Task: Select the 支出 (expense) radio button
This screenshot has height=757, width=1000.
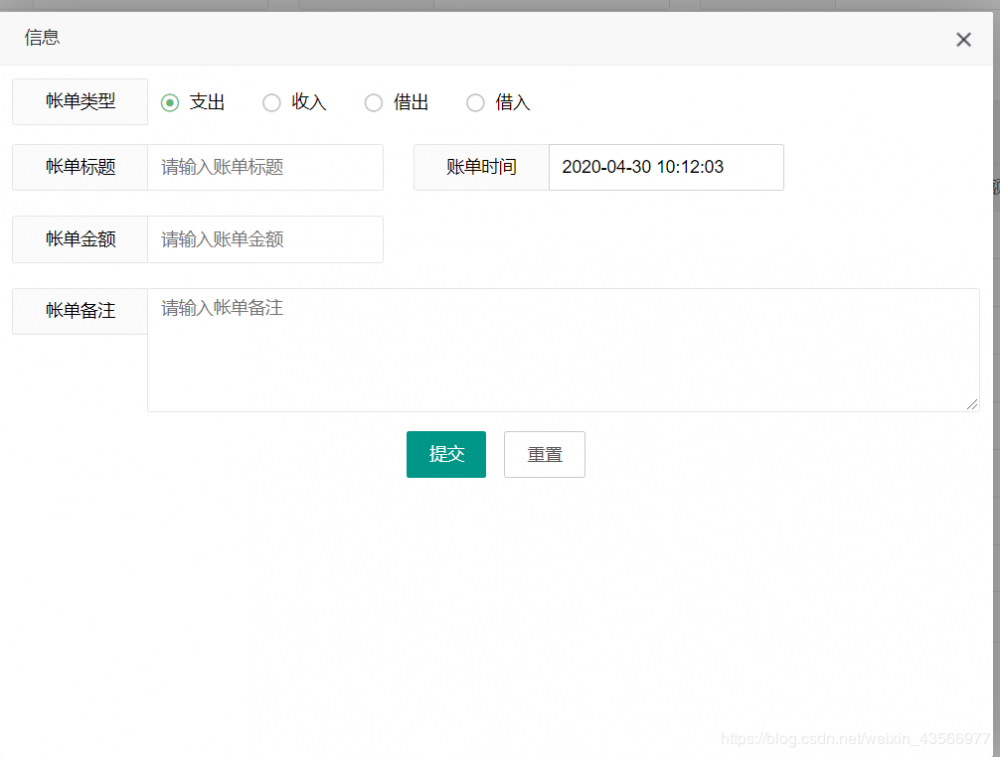Action: tap(169, 102)
